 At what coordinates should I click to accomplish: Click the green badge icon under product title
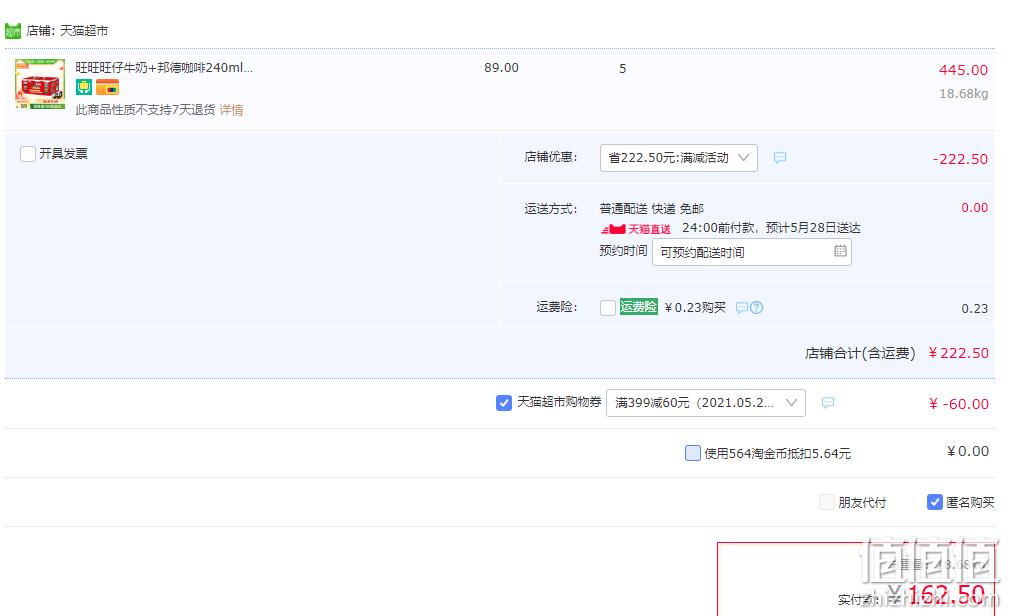(x=84, y=87)
